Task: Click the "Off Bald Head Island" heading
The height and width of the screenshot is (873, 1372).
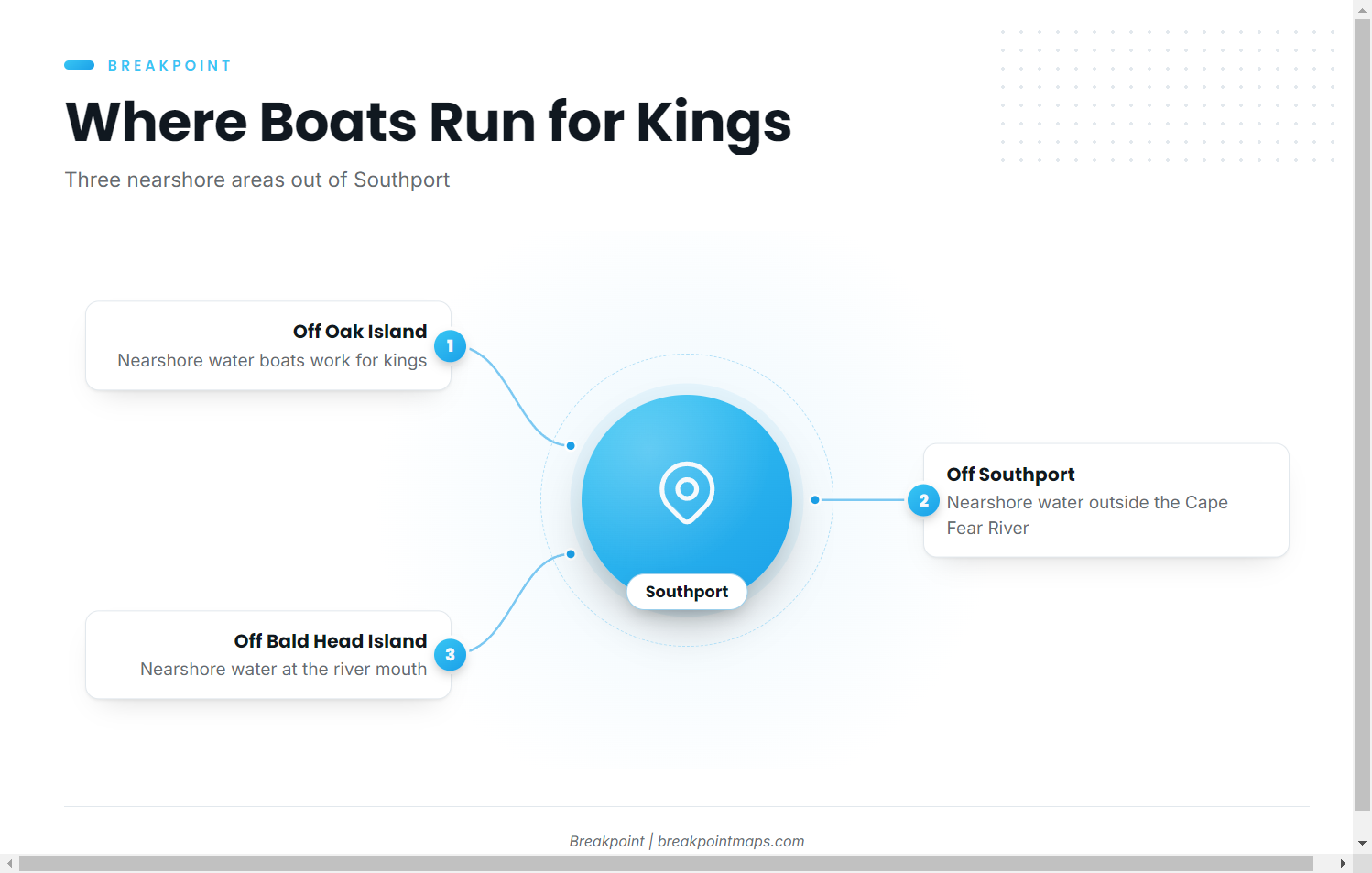Action: click(x=331, y=641)
